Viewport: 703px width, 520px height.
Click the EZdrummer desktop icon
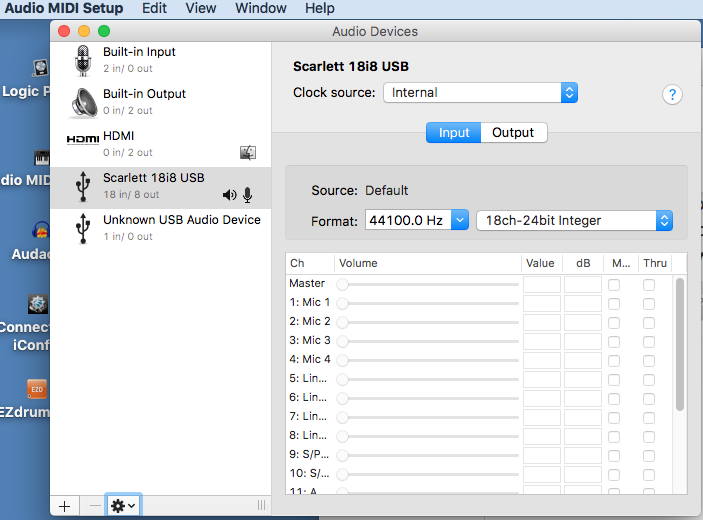[x=37, y=389]
